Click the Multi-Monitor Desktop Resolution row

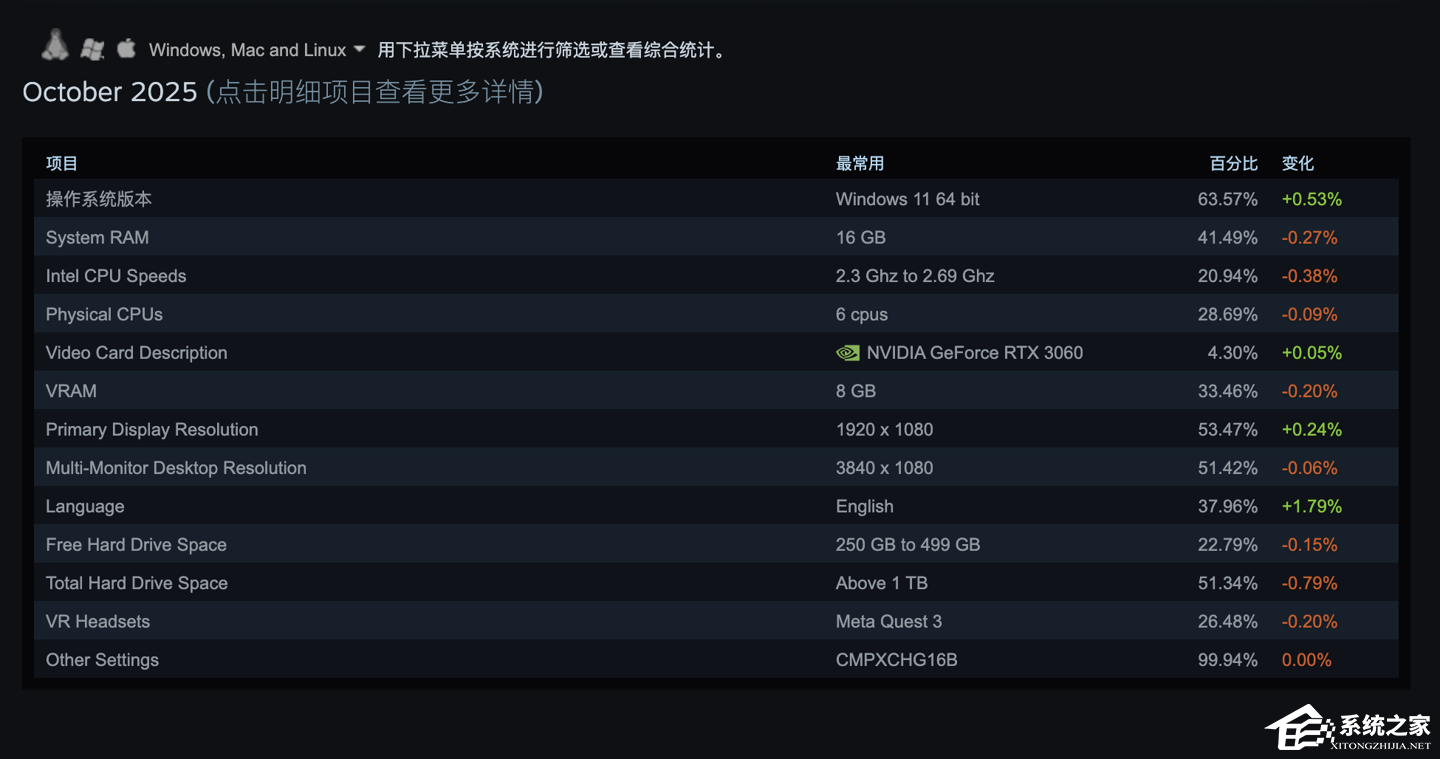tap(176, 467)
